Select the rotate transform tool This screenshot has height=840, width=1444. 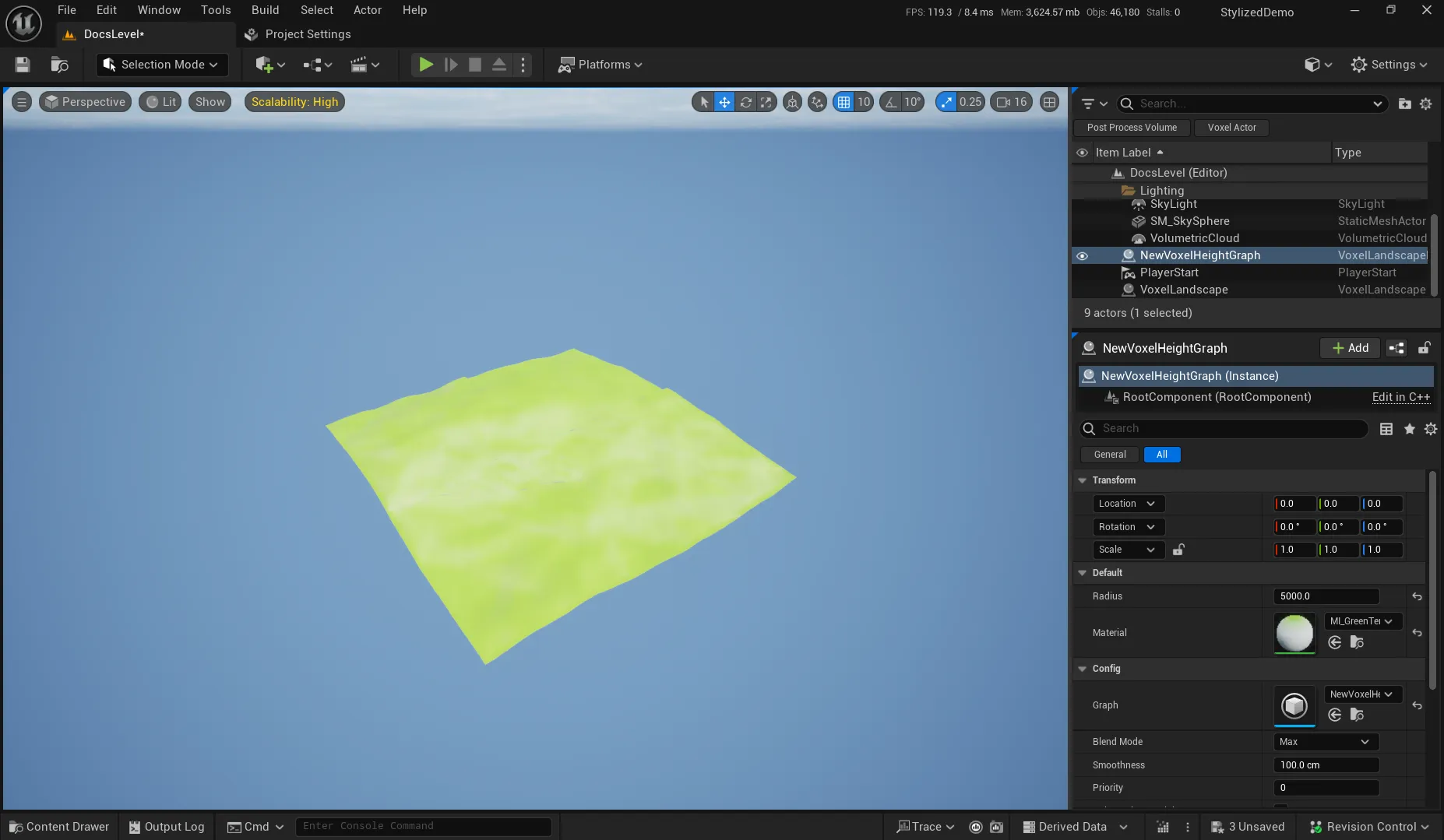[x=745, y=102]
